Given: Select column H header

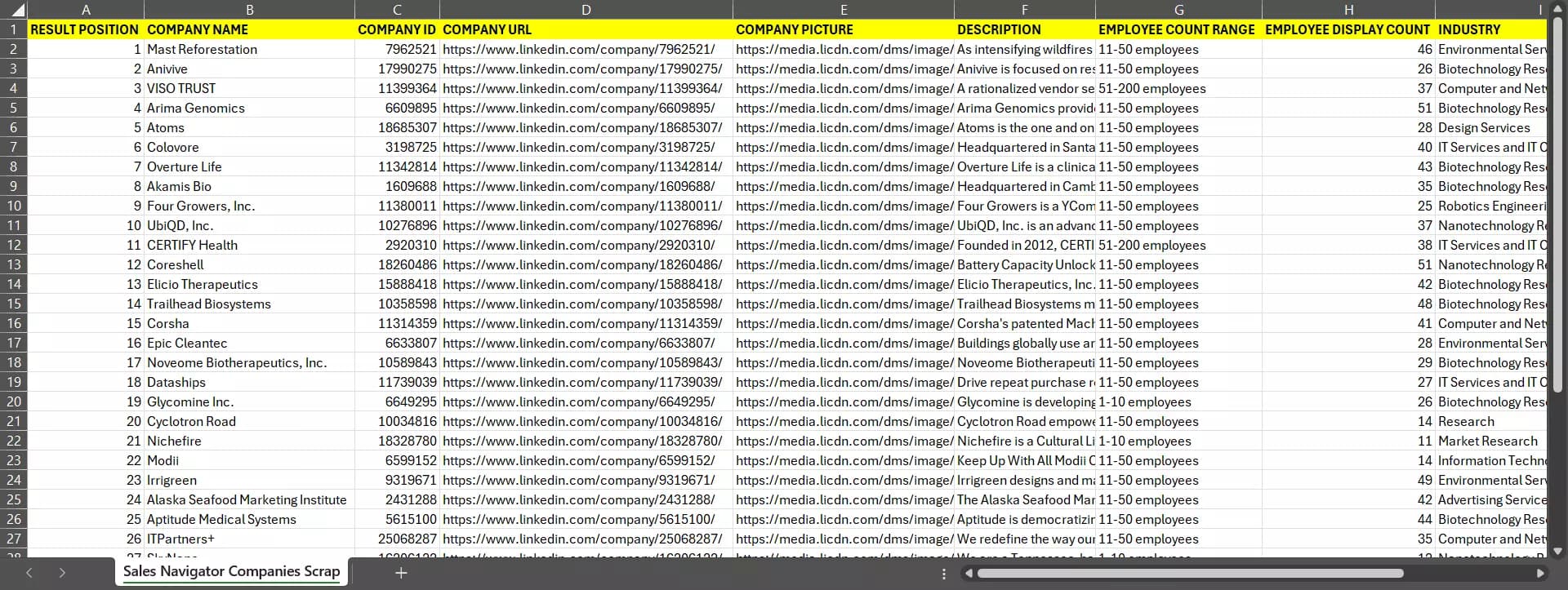Looking at the screenshot, I should coord(1348,10).
